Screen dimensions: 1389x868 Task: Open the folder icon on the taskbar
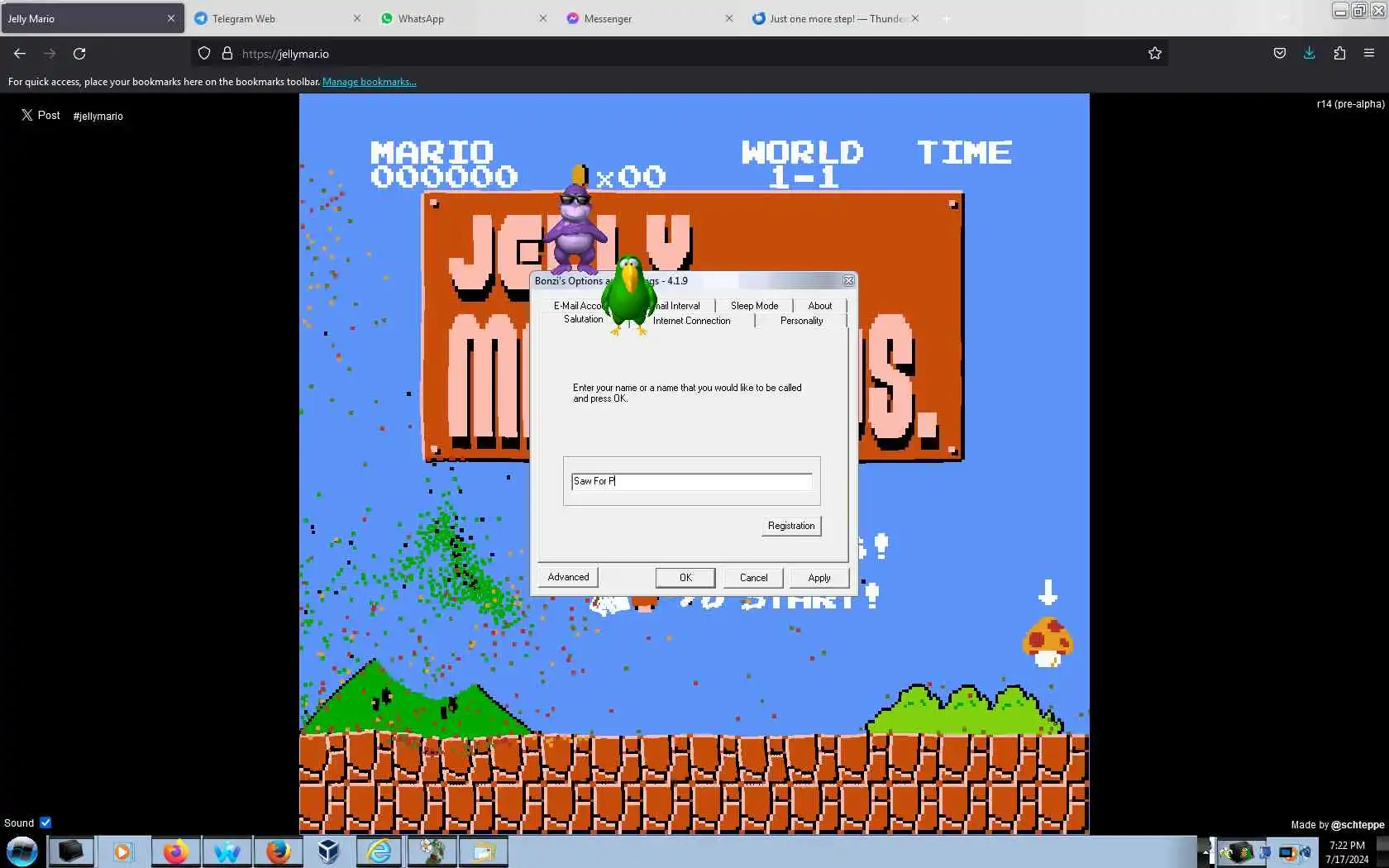point(484,851)
